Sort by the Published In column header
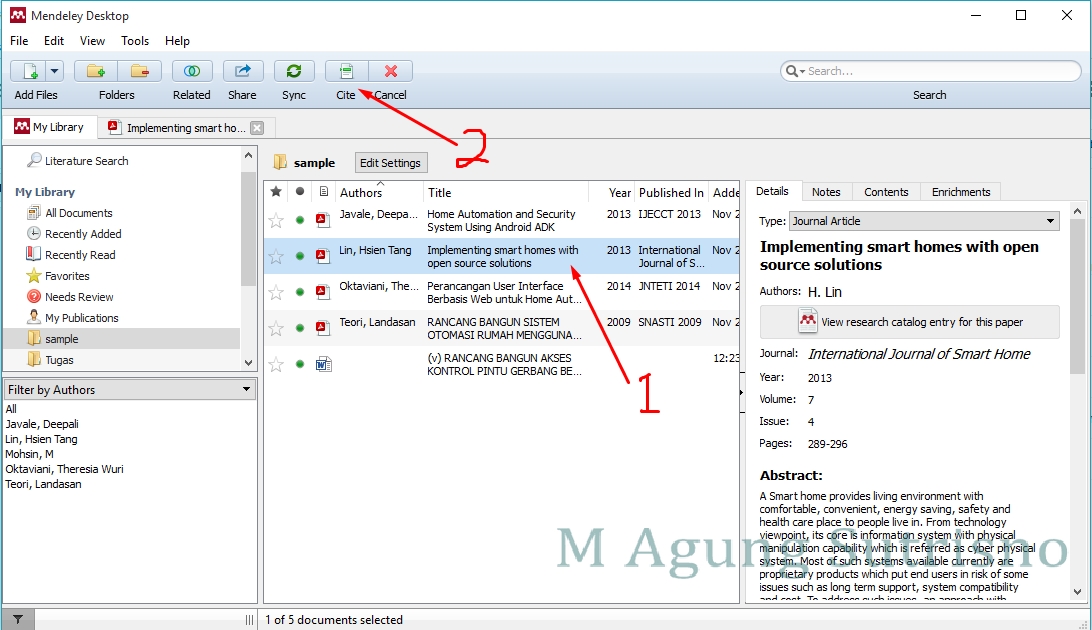This screenshot has height=630, width=1092. [671, 192]
